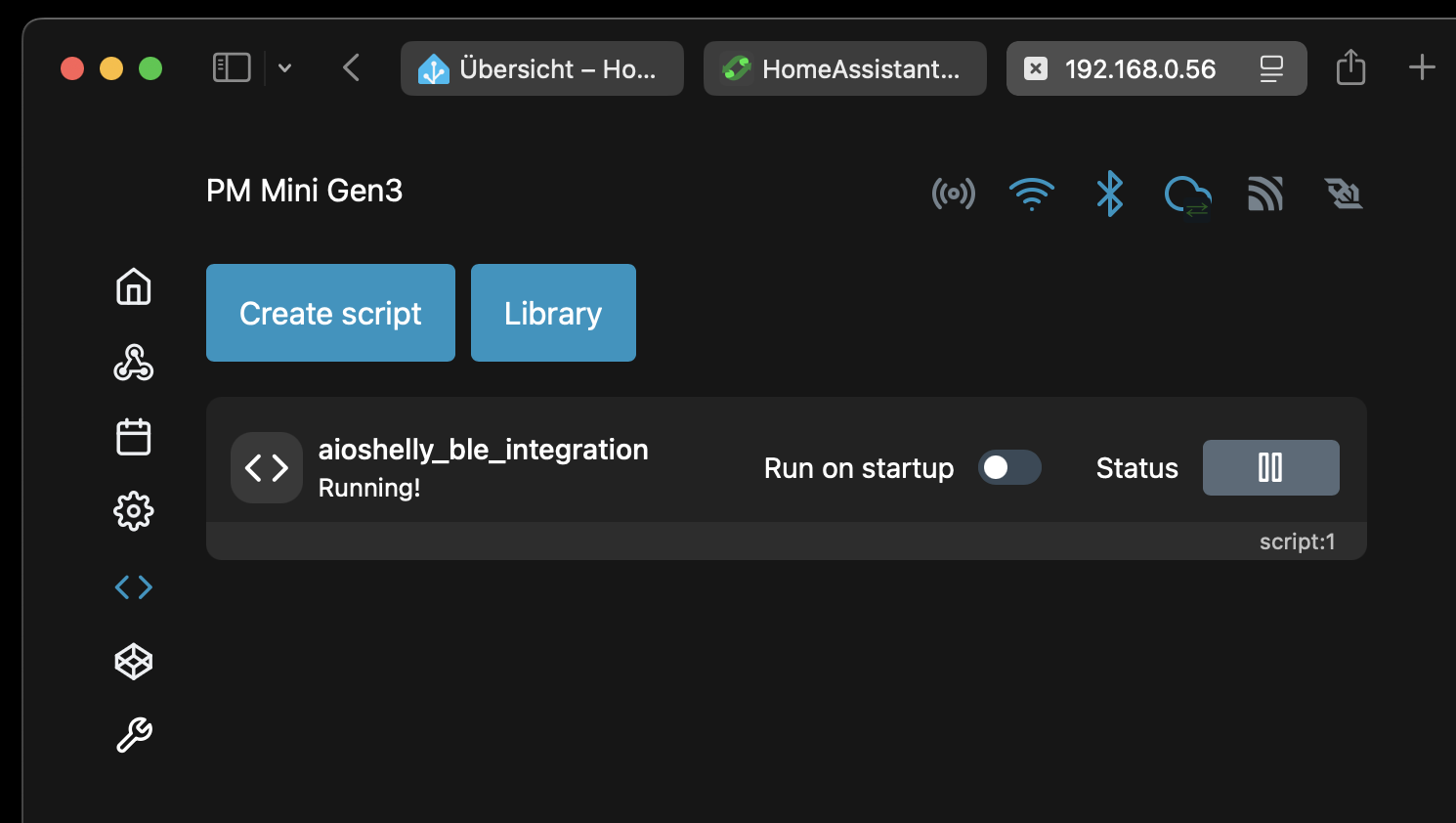Open the script Library
Screen dimensions: 1456x823
point(553,313)
